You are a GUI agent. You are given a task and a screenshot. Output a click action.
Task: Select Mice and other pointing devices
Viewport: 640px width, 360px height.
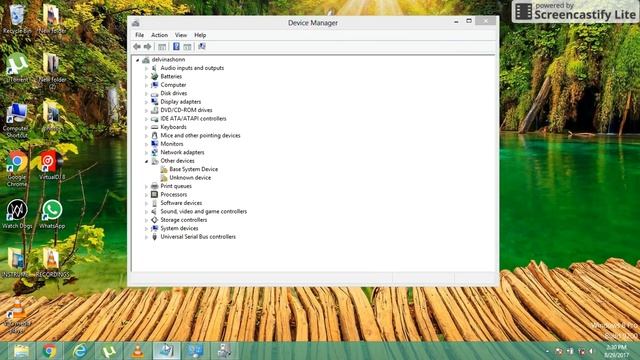200,136
